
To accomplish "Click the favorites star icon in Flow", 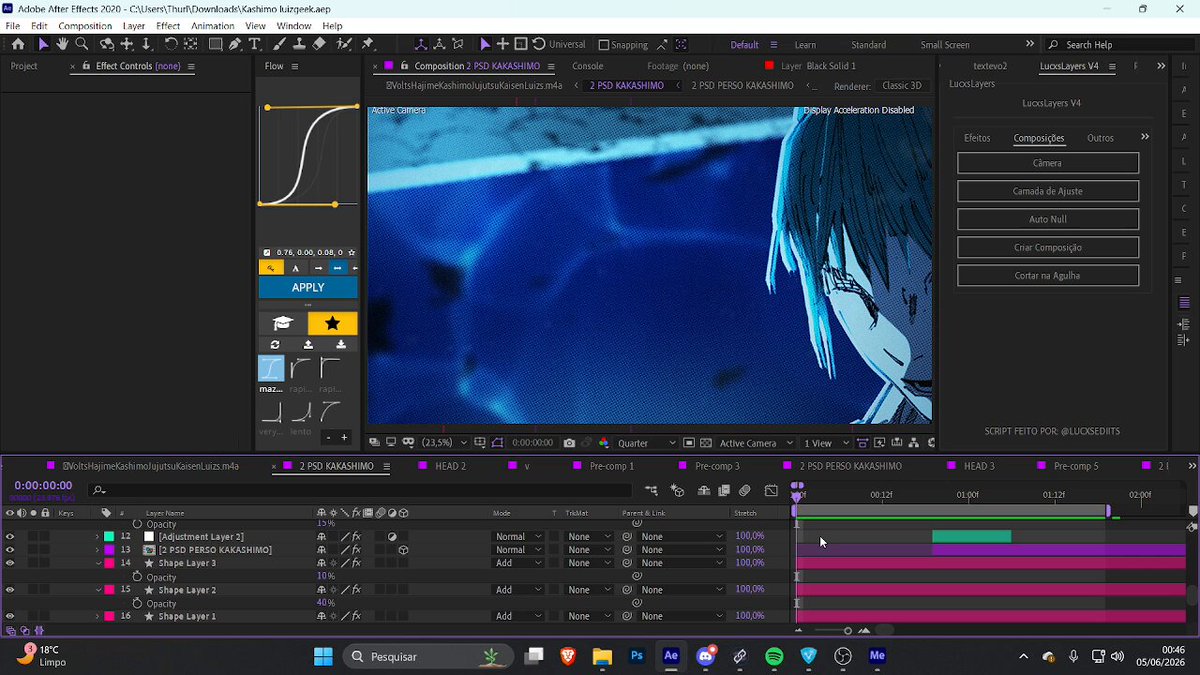I will tap(332, 323).
